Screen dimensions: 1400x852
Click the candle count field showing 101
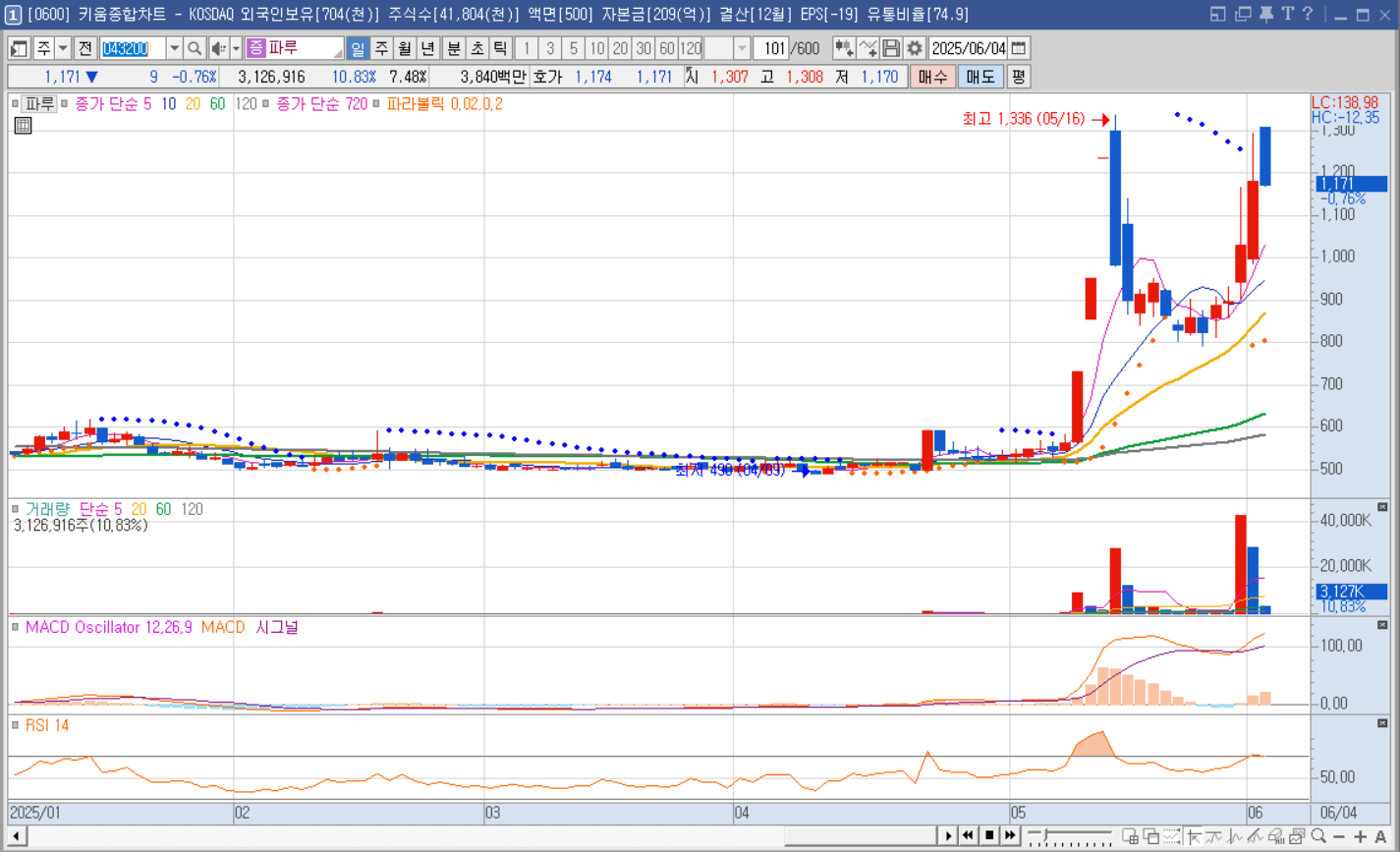click(773, 48)
